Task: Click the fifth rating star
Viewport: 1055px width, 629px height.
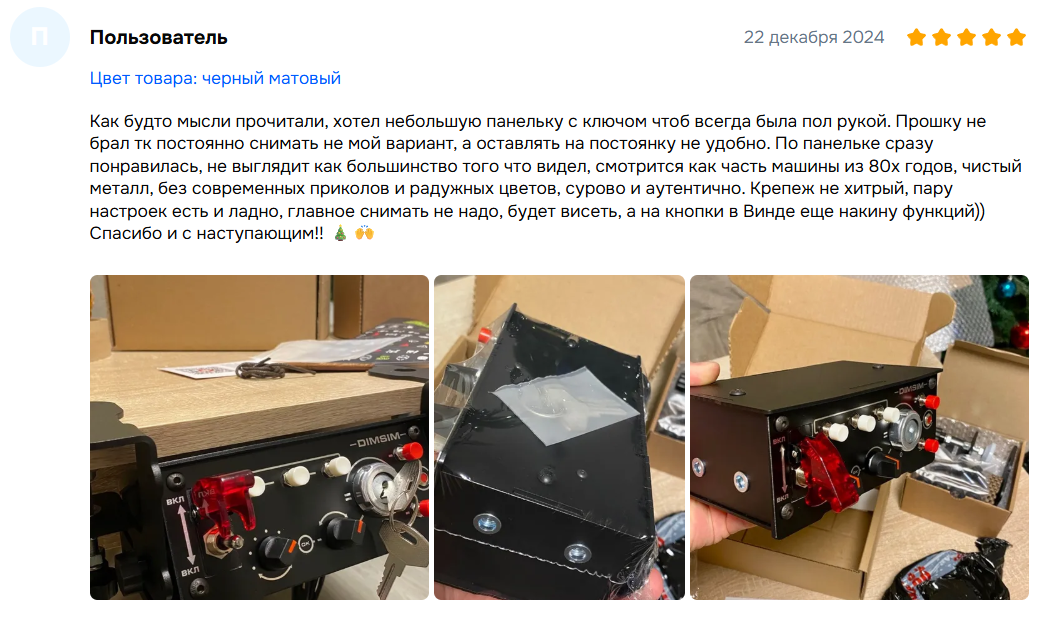Action: [1016, 37]
